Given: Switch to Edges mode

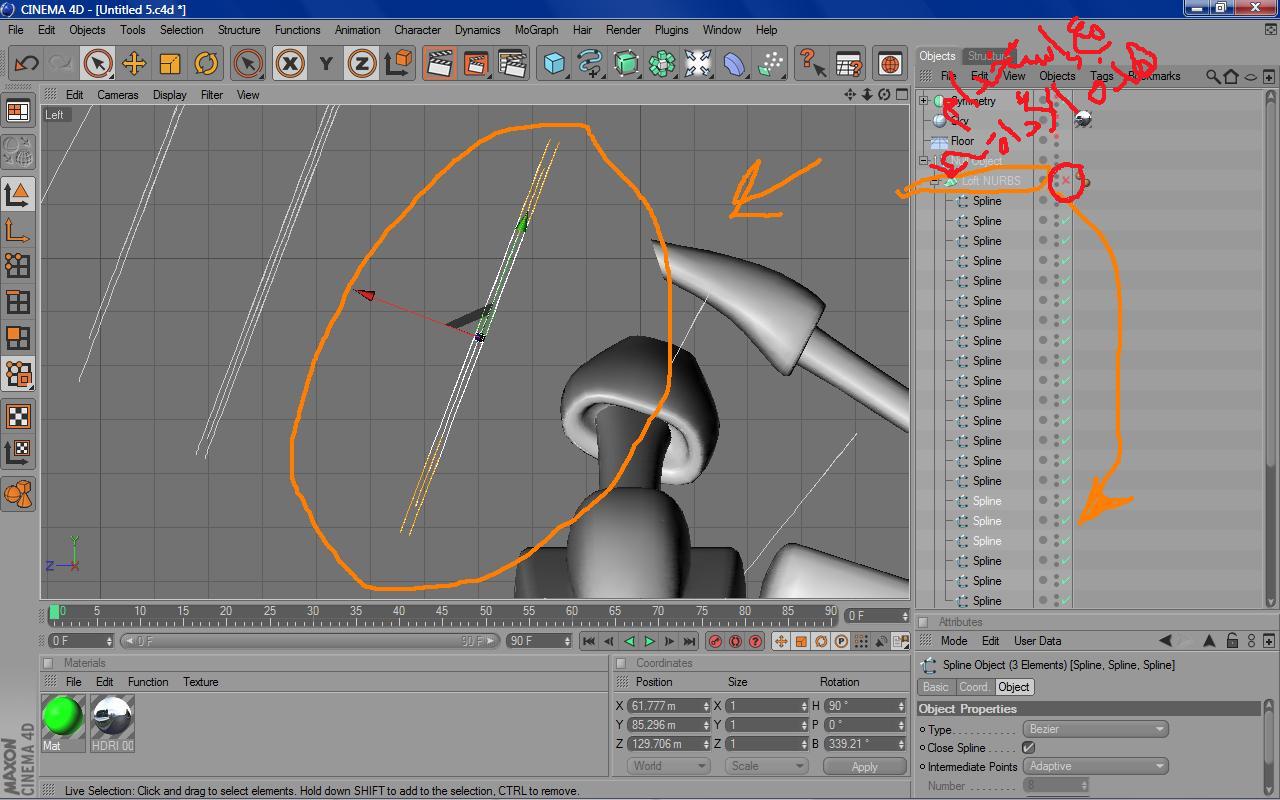Looking at the screenshot, I should pyautogui.click(x=18, y=301).
